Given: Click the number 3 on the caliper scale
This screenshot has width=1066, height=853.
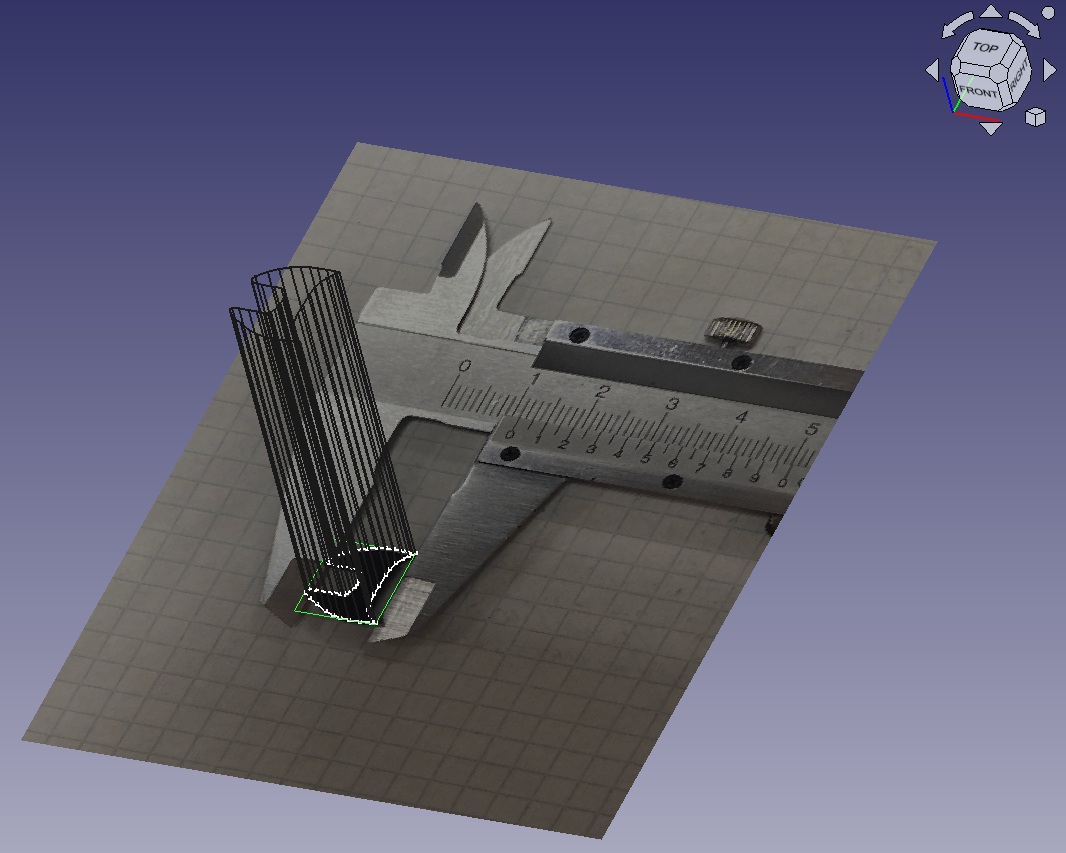Looking at the screenshot, I should 672,405.
